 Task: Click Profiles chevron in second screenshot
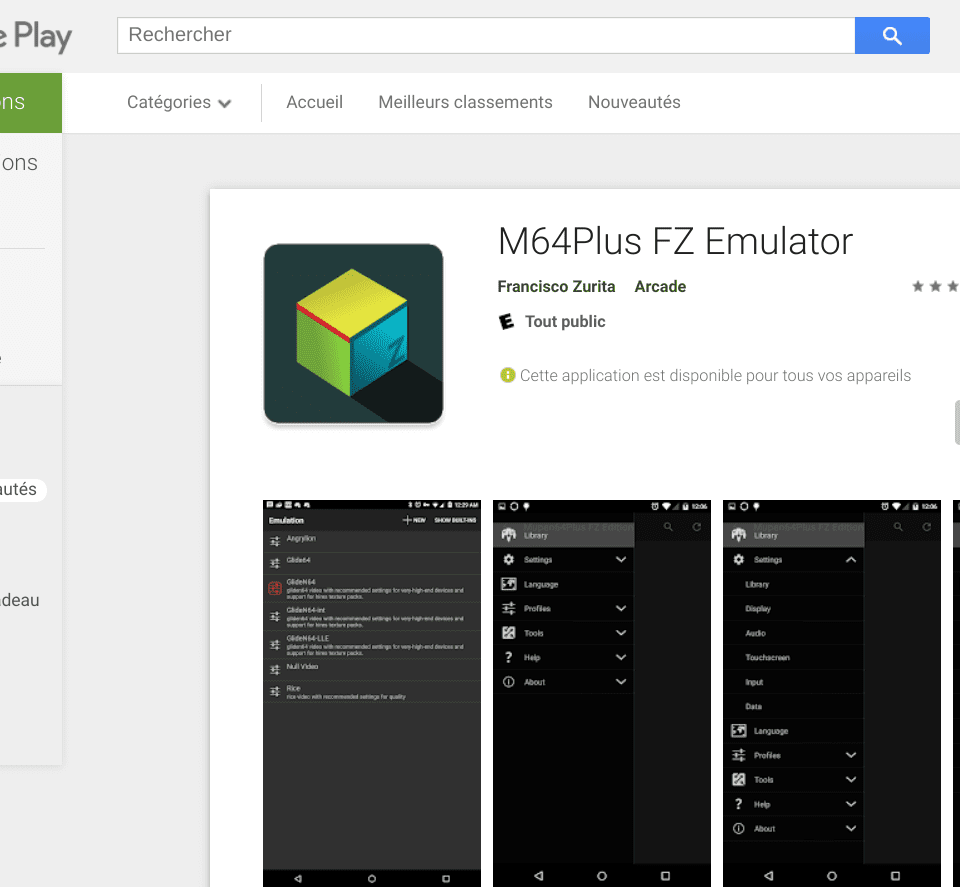coord(621,608)
